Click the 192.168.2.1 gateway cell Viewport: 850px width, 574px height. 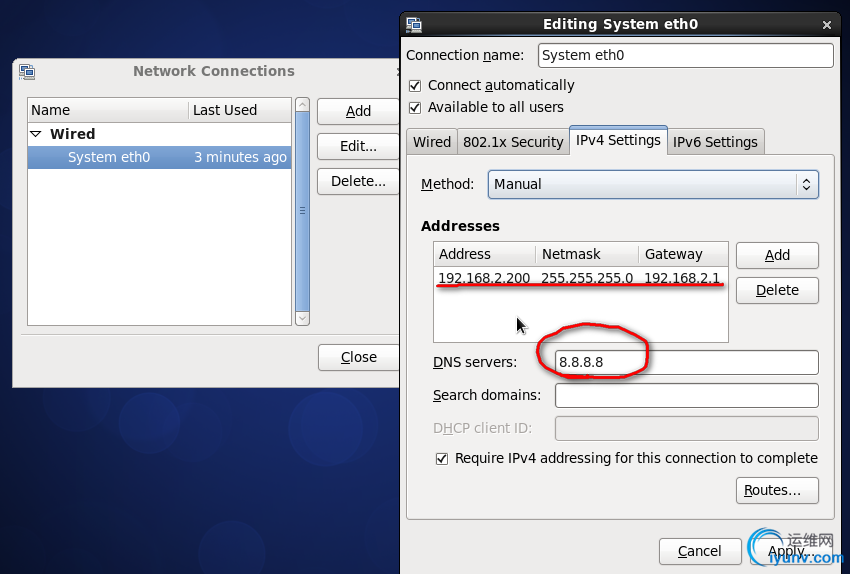coord(681,278)
